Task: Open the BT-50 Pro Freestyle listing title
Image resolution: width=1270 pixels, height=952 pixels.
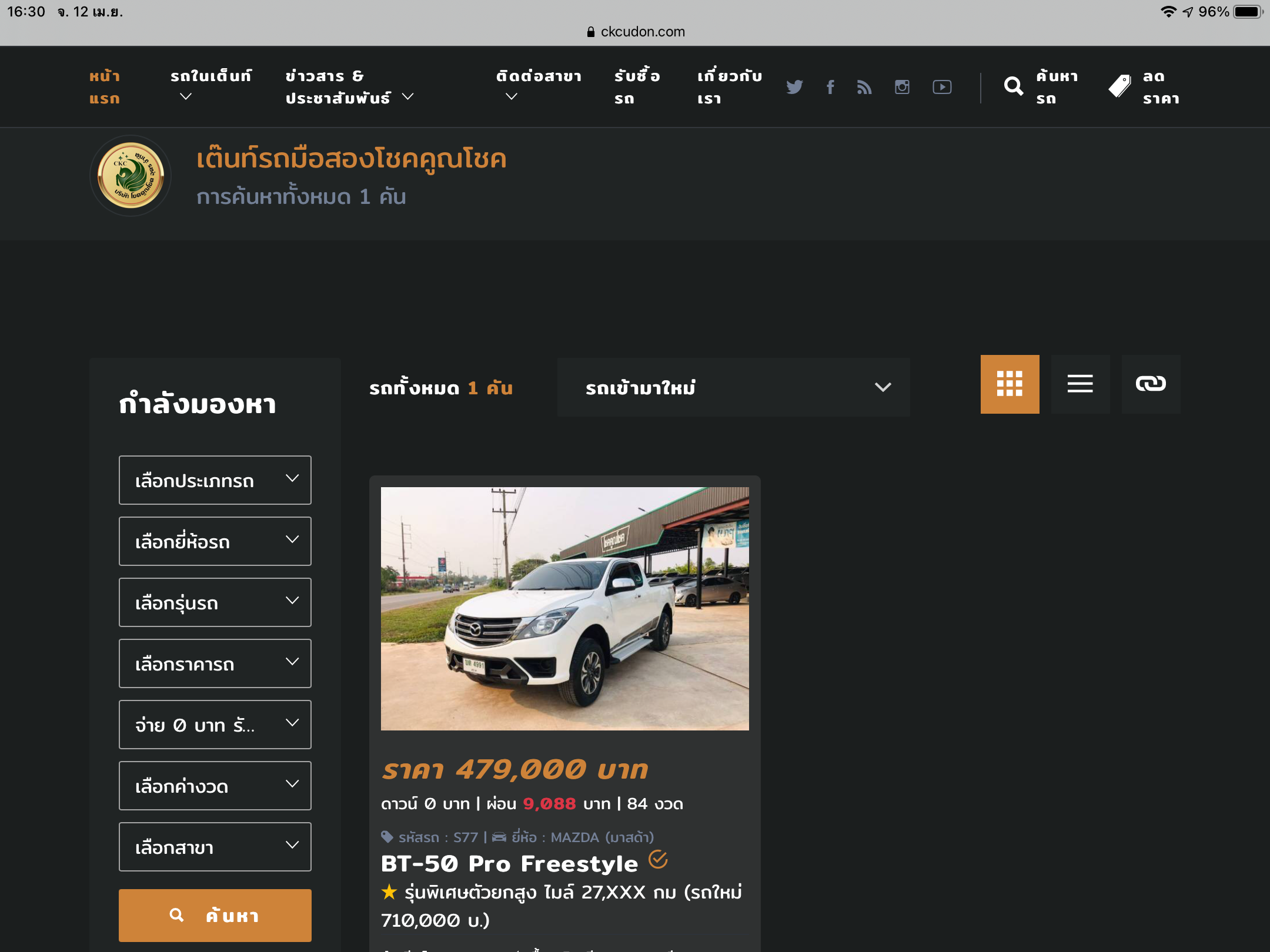Action: coord(509,864)
